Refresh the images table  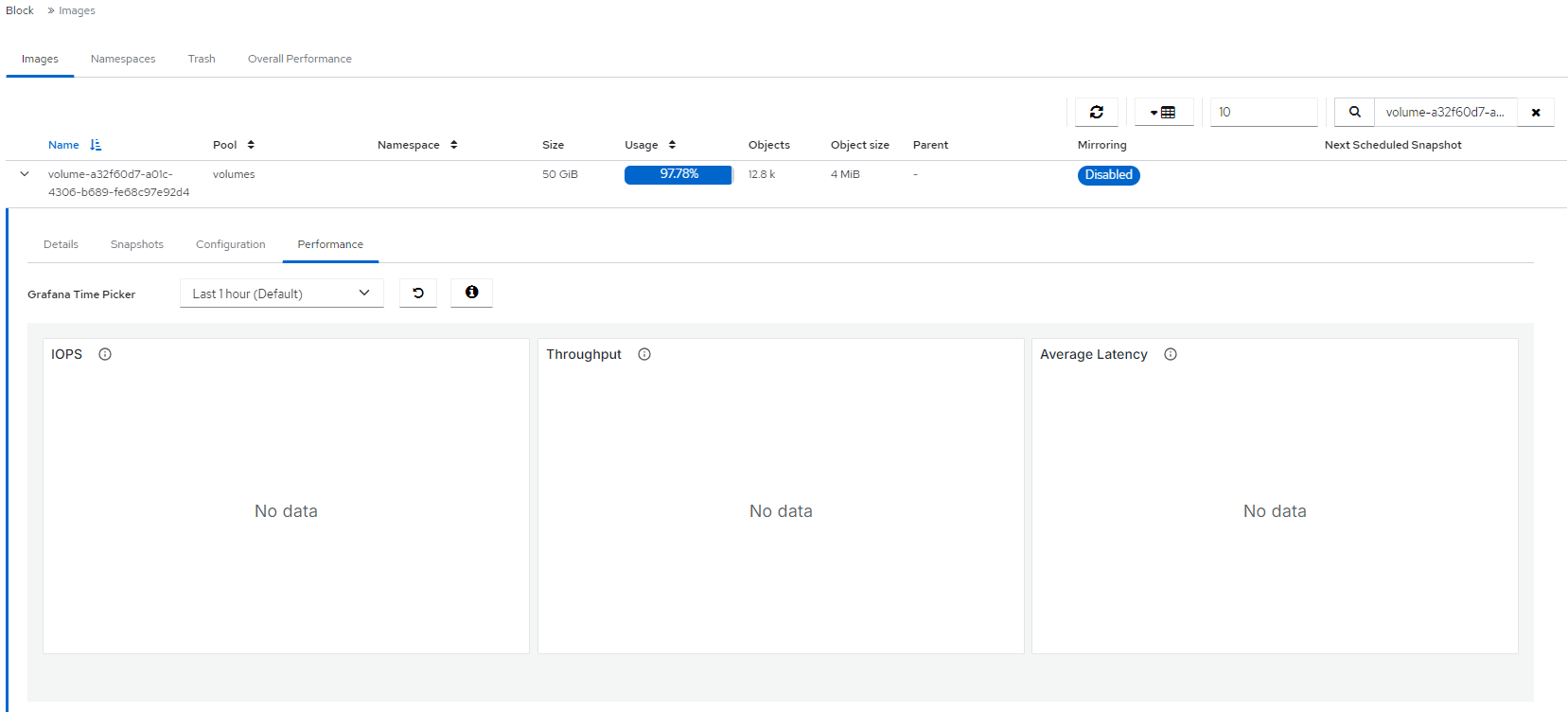tap(1096, 112)
